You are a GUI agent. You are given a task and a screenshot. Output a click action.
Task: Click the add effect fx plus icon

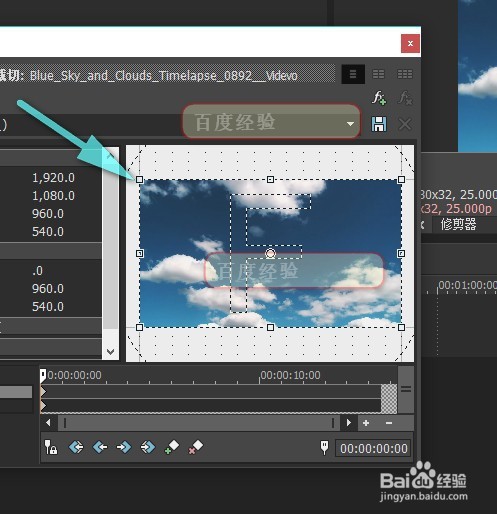click(379, 98)
